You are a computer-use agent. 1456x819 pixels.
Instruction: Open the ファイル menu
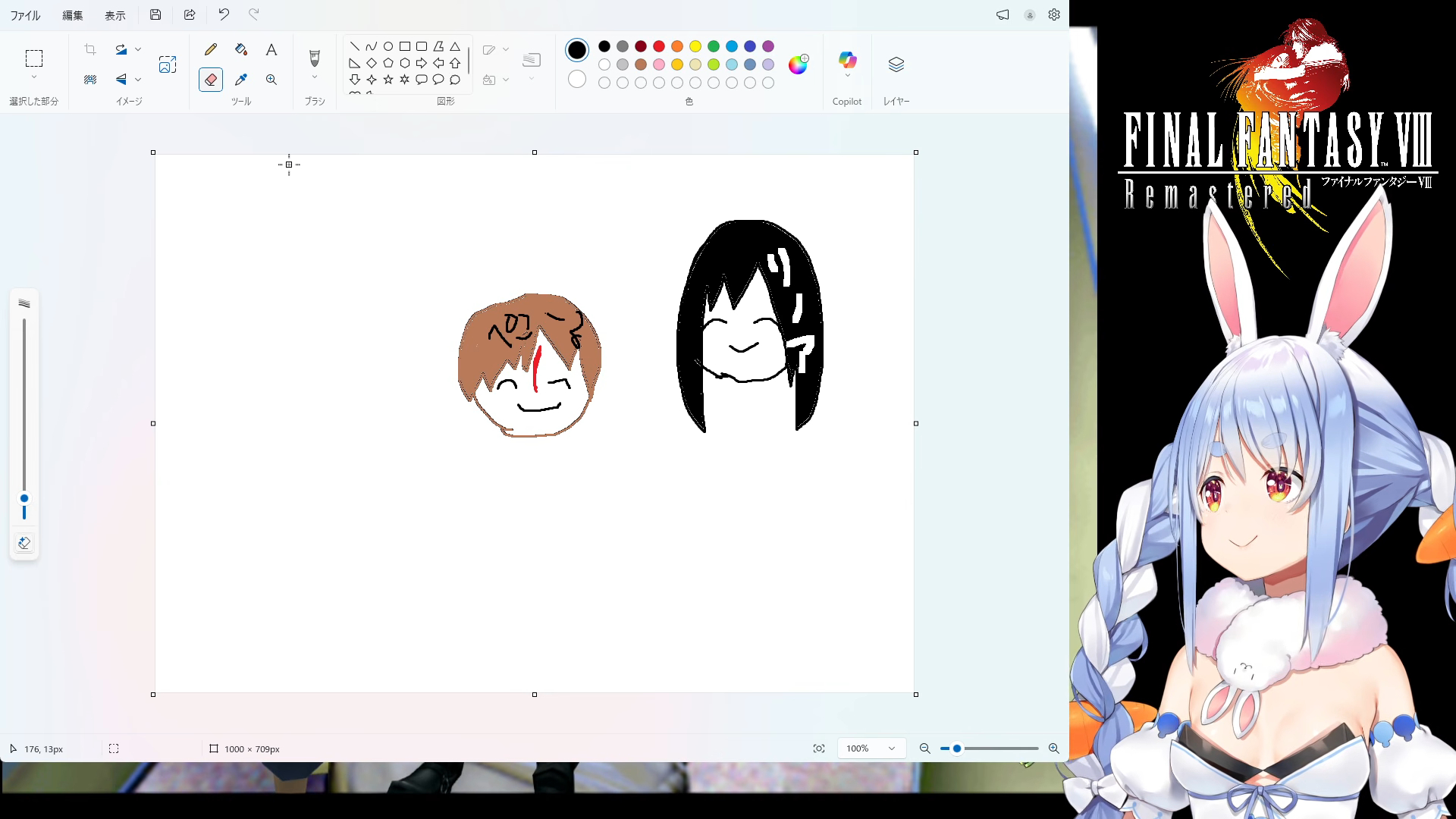pos(25,15)
